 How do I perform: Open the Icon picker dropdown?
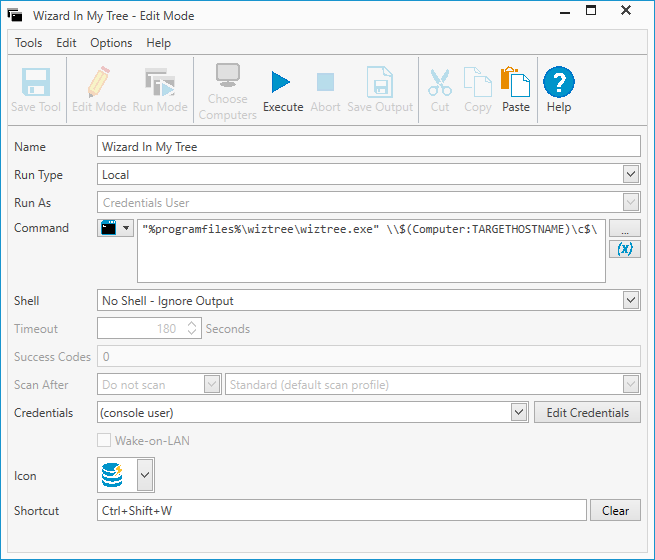pyautogui.click(x=145, y=475)
